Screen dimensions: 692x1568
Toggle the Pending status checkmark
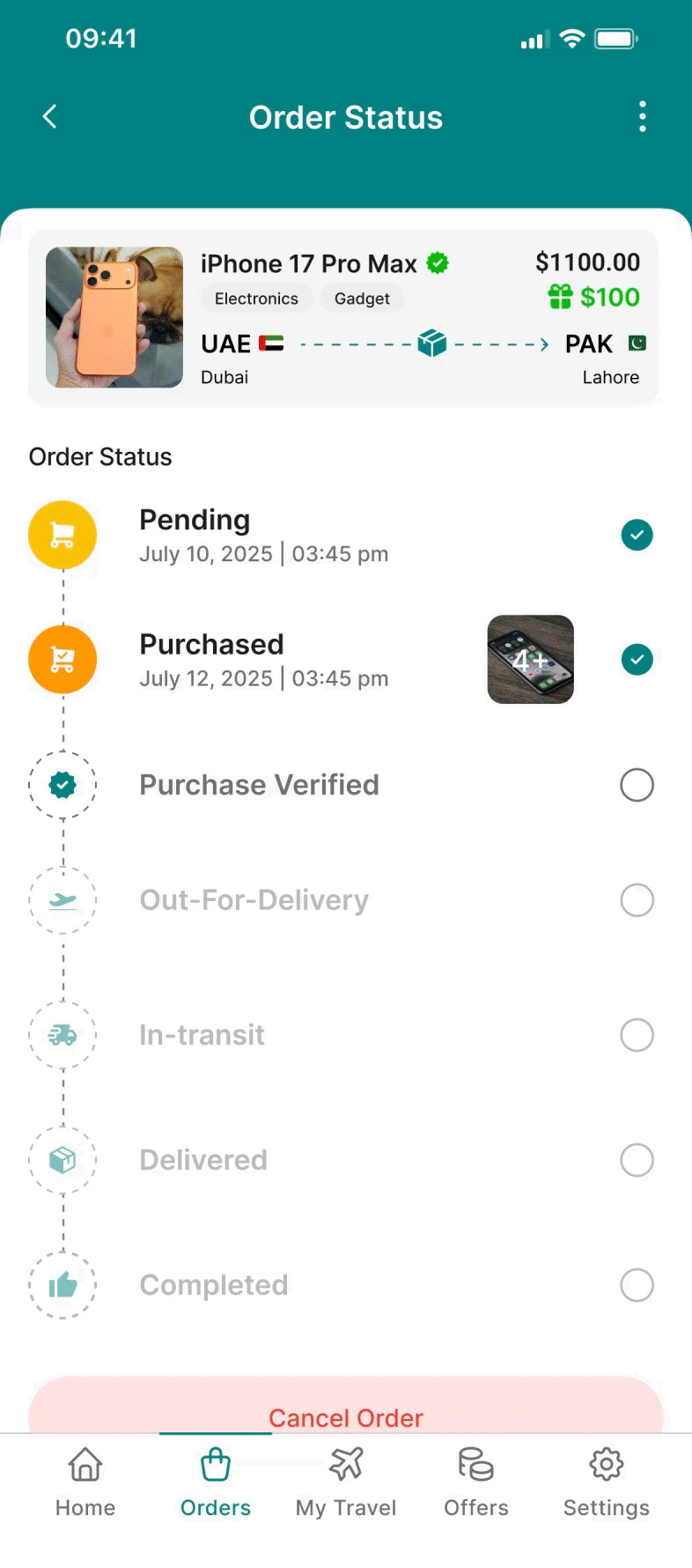[x=637, y=535]
